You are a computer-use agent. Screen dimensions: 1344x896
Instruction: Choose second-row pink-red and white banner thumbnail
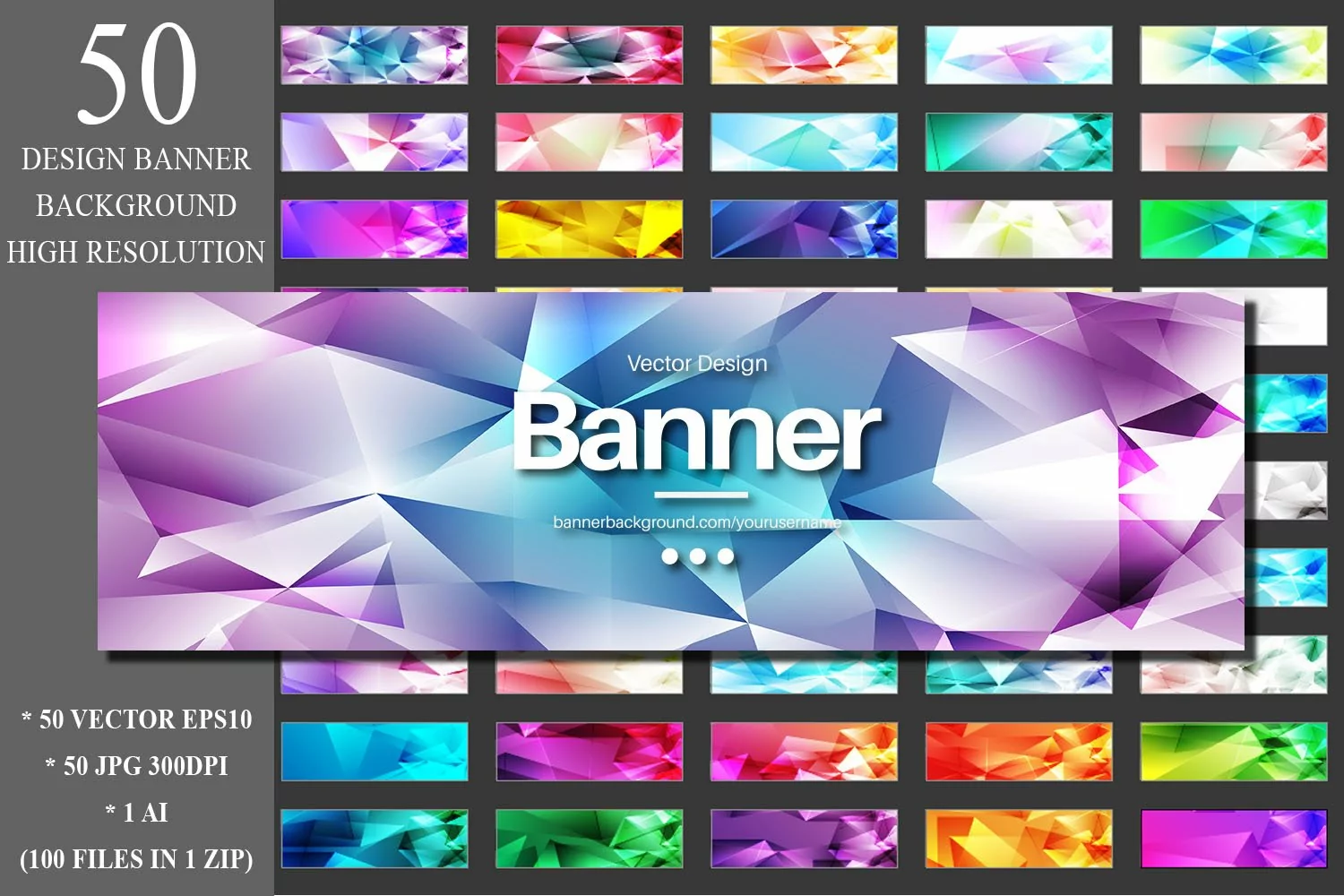coord(590,142)
